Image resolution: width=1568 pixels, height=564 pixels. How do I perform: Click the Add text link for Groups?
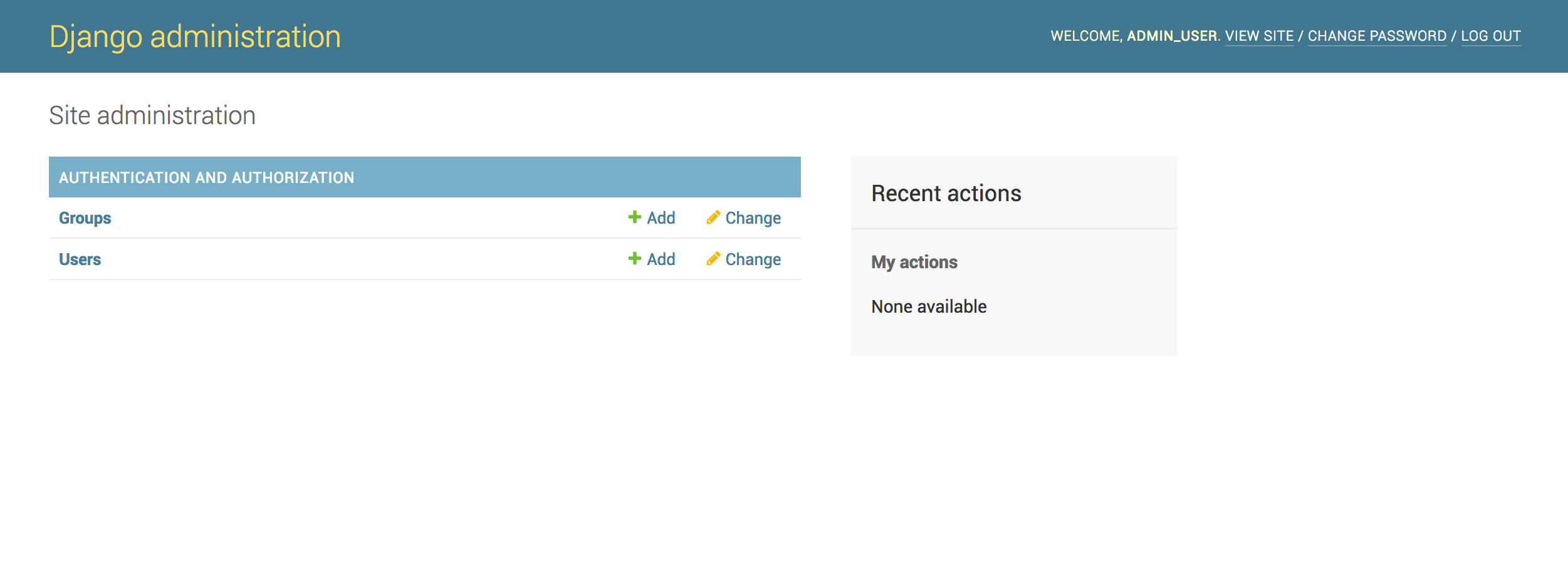tap(661, 218)
